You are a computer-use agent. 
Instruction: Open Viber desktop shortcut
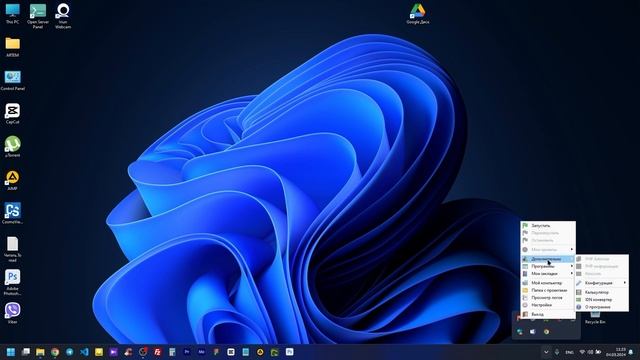[13, 313]
